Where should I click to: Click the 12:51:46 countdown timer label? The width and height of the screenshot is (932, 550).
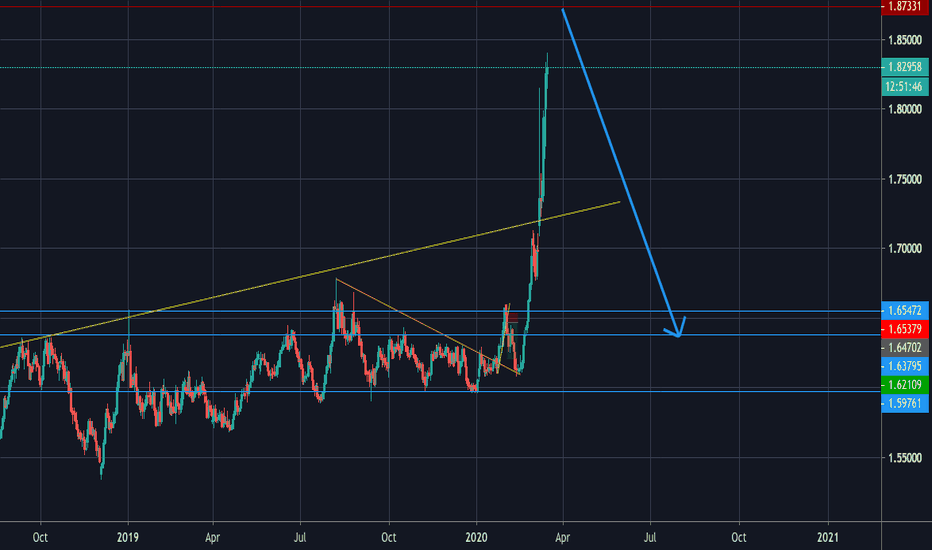tap(905, 86)
